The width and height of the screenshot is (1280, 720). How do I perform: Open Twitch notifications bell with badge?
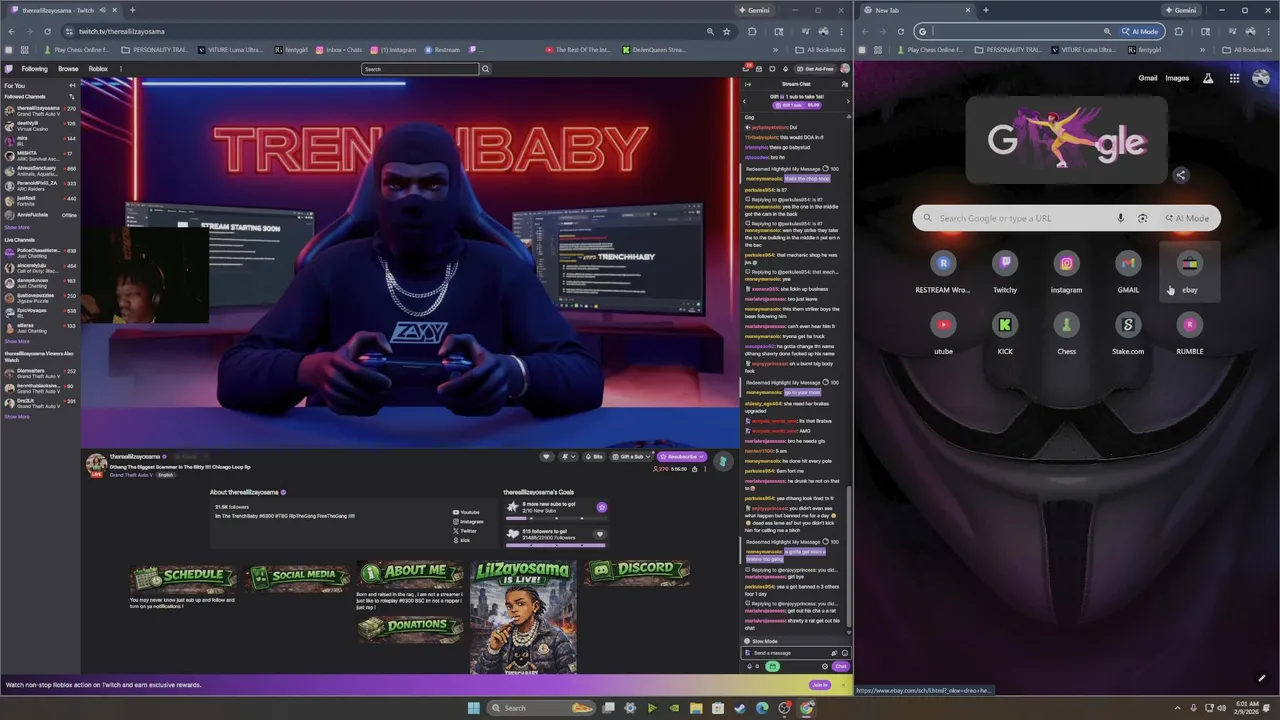pos(746,69)
